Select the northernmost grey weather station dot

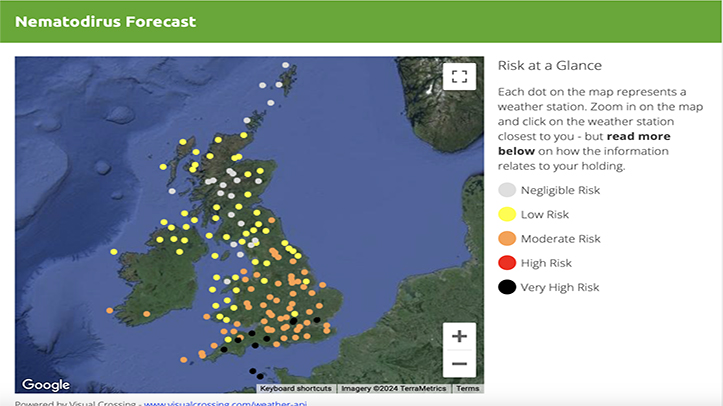tap(285, 66)
